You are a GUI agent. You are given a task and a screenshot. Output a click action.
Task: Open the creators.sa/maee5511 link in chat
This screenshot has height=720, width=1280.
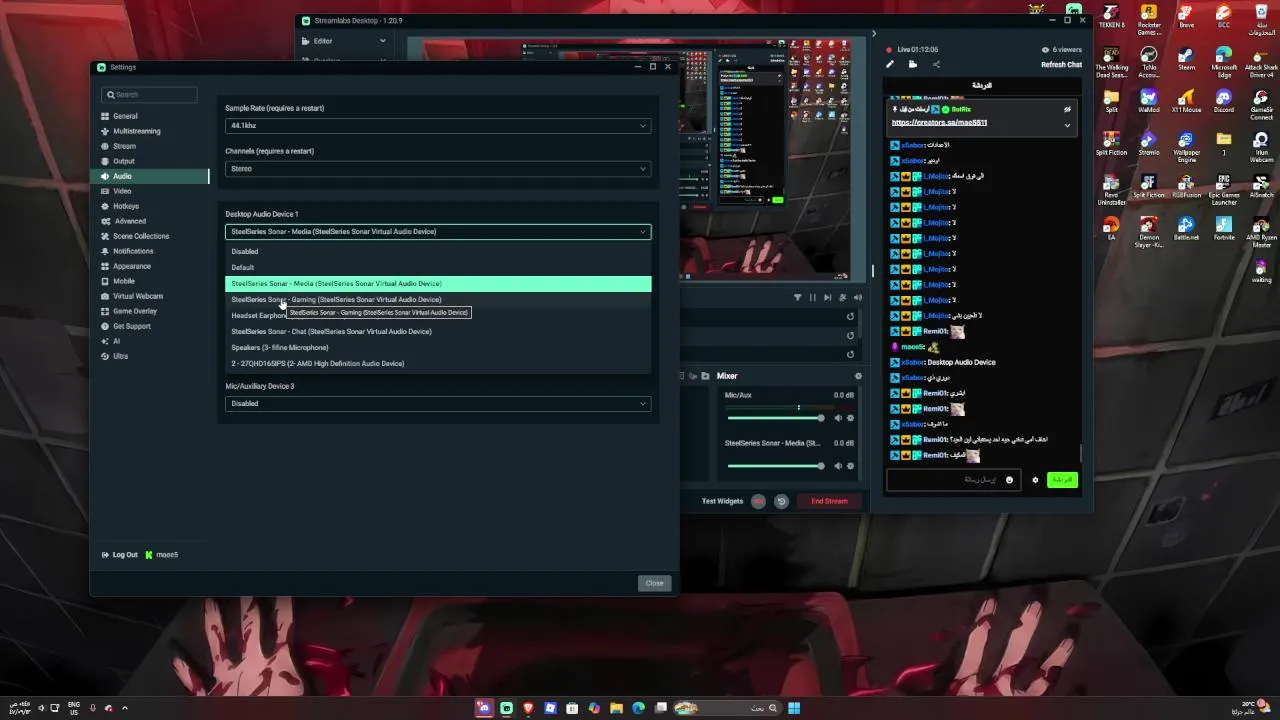939,123
